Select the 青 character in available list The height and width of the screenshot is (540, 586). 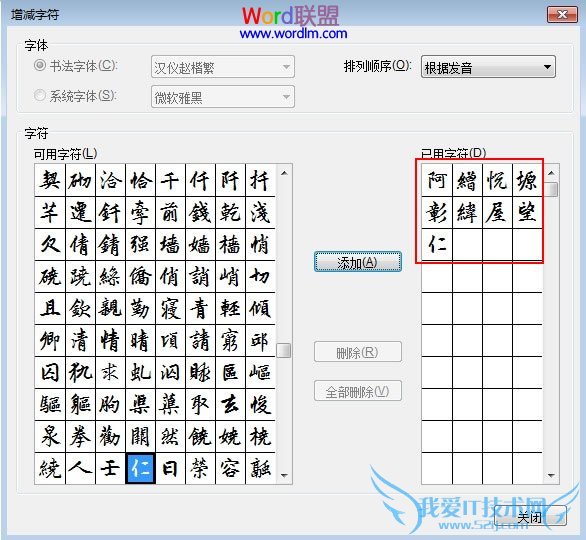(200, 308)
